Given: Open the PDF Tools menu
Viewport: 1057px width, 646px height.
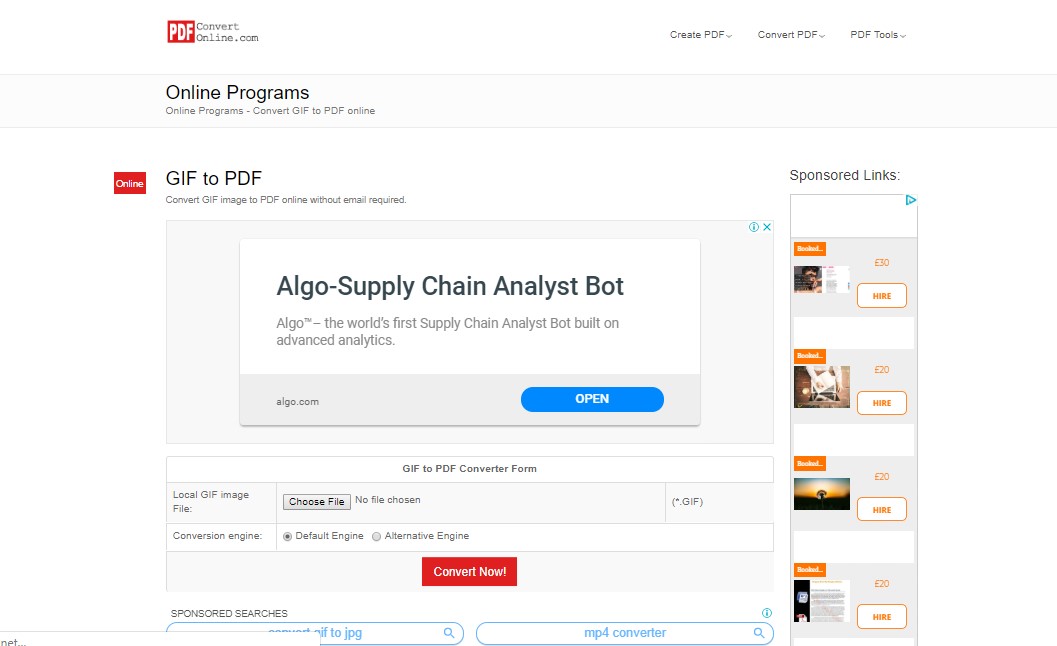Looking at the screenshot, I should tap(878, 34).
